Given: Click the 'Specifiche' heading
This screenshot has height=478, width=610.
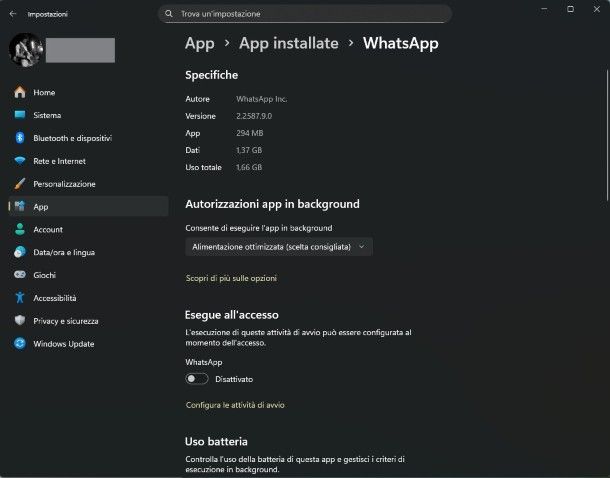Looking at the screenshot, I should 212,75.
